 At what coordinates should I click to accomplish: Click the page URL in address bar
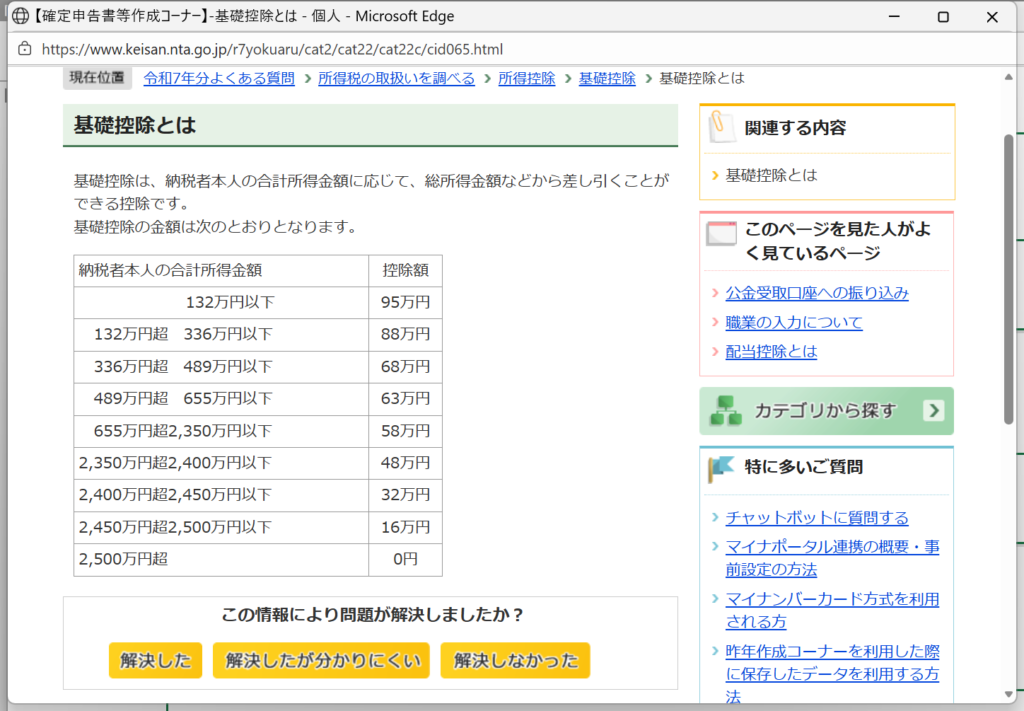click(x=272, y=49)
